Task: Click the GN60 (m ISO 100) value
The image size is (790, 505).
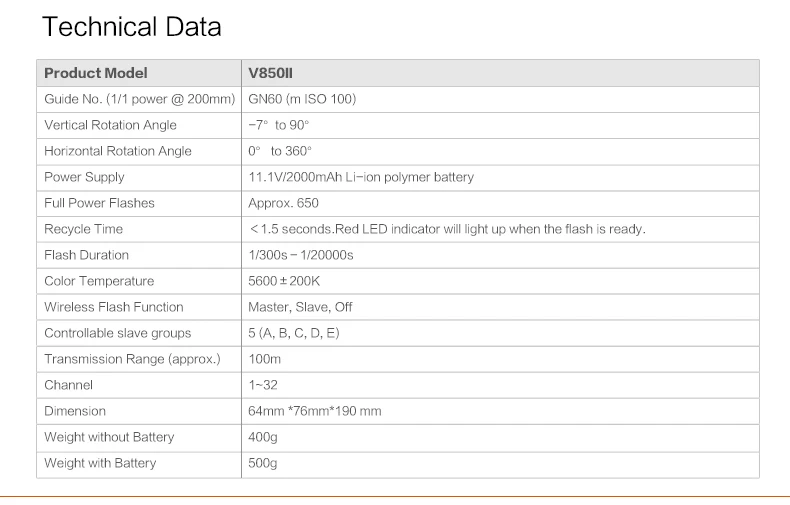Action: pyautogui.click(x=302, y=99)
